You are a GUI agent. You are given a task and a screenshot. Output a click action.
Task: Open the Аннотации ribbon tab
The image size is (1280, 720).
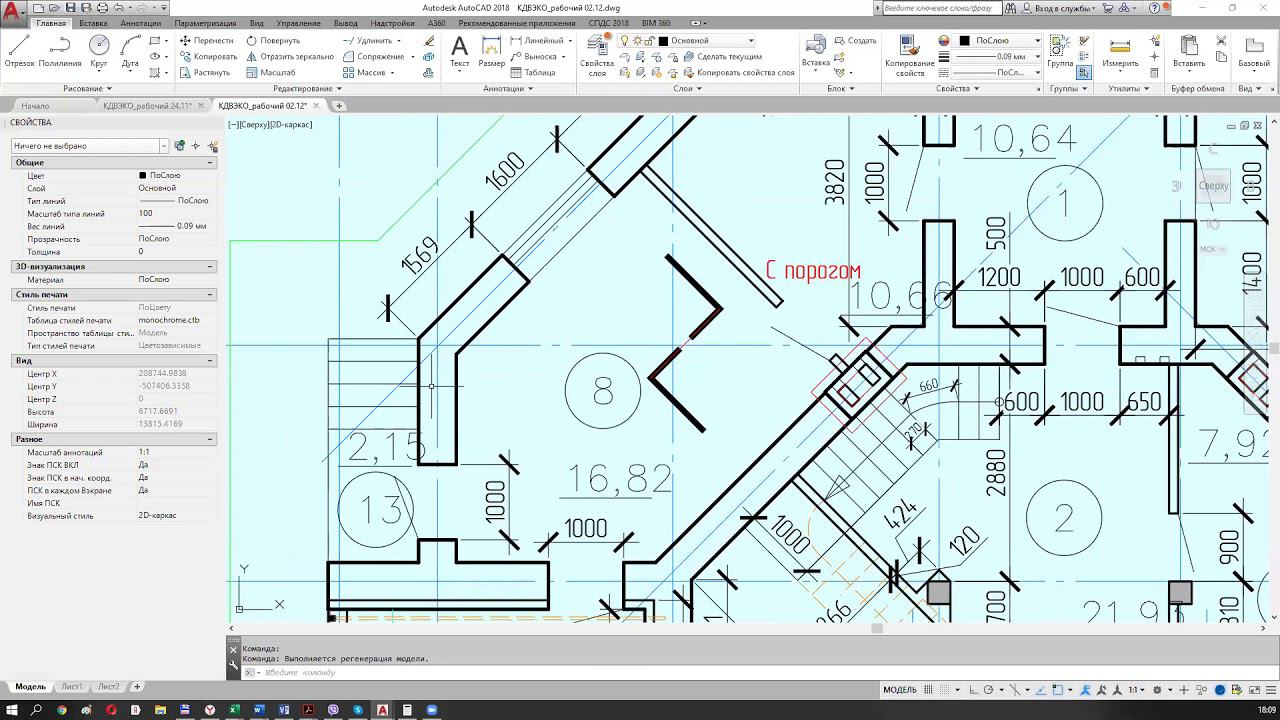tap(140, 23)
